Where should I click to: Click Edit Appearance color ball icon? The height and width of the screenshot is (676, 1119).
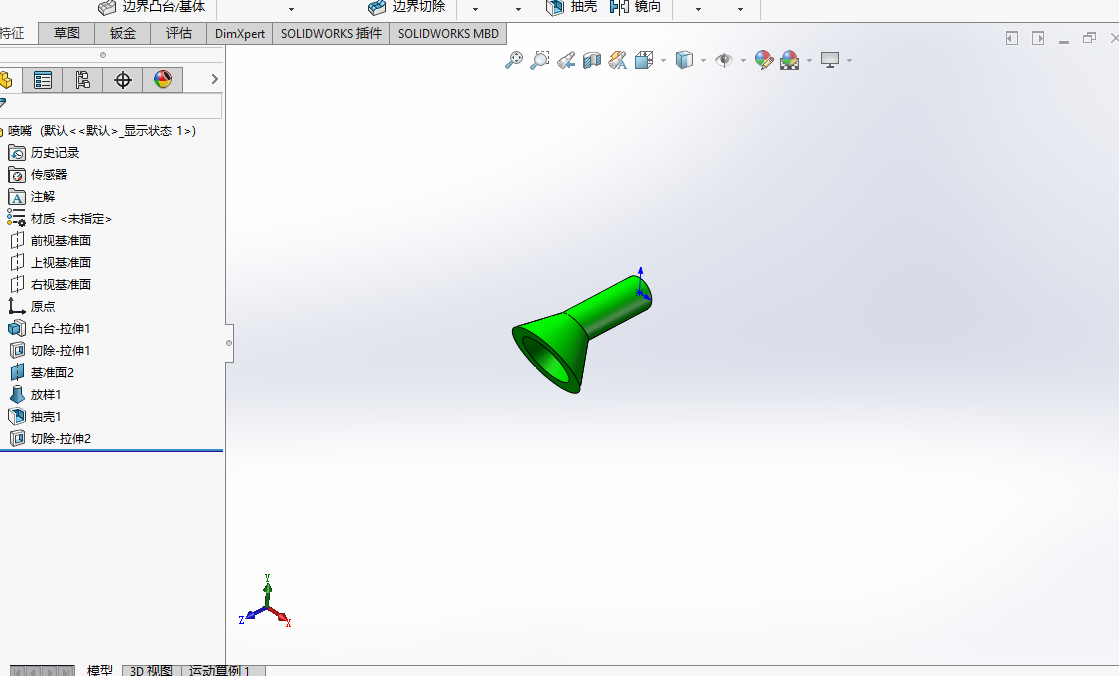pyautogui.click(x=764, y=61)
